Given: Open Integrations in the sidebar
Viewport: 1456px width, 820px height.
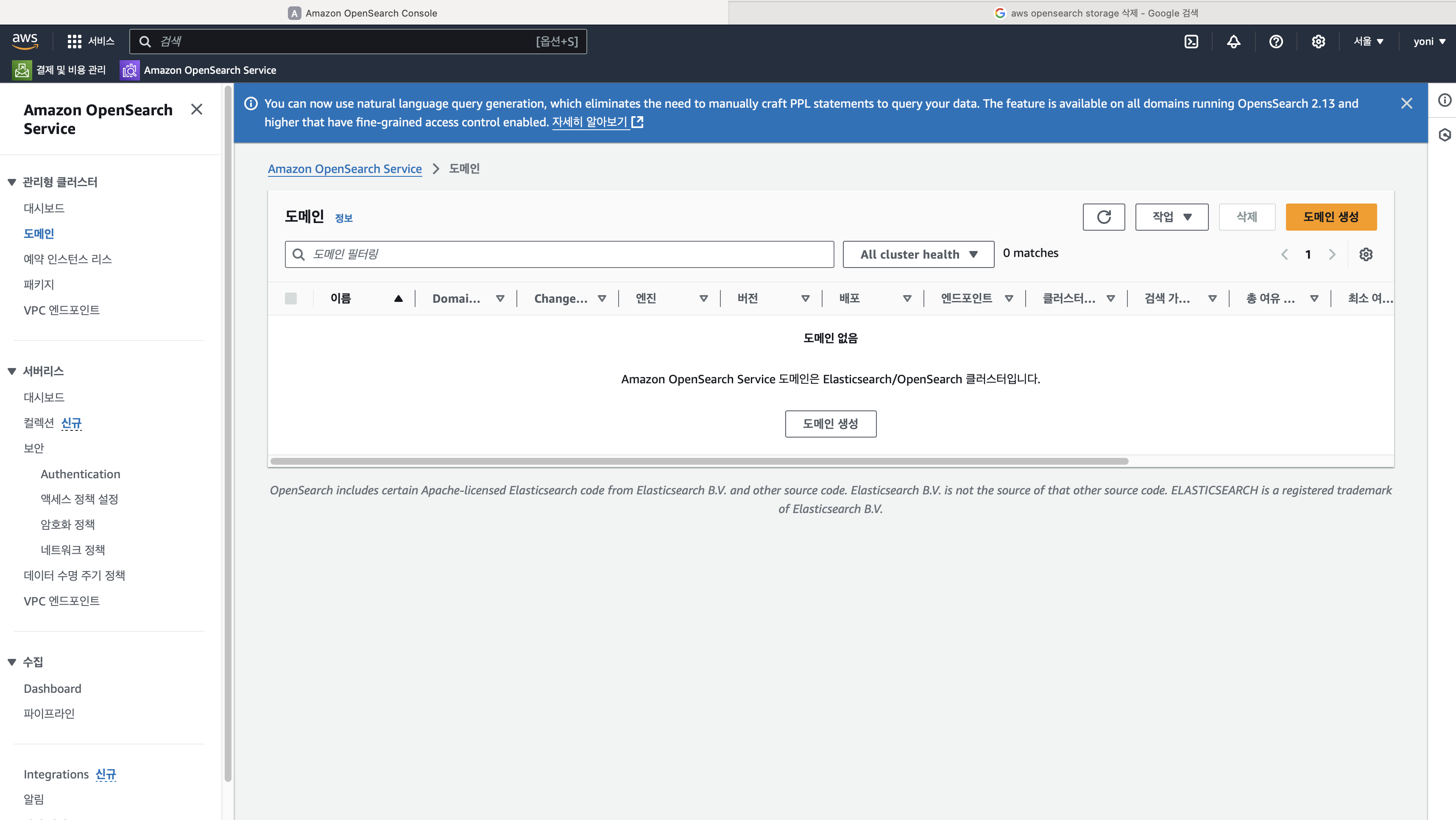Looking at the screenshot, I should tap(56, 774).
